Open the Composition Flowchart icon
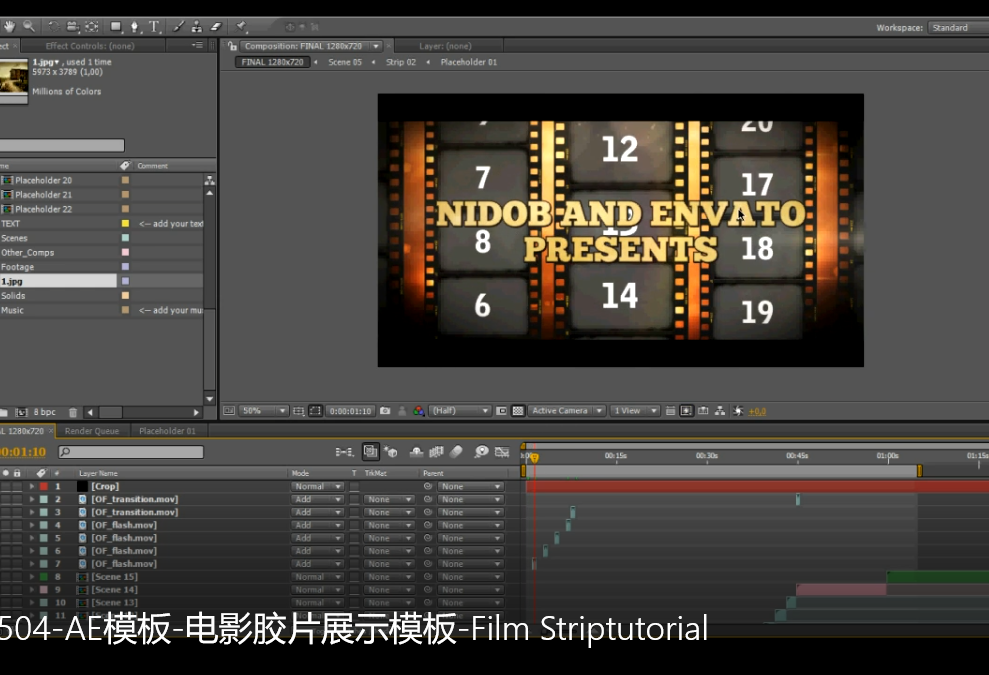This screenshot has height=675, width=989. (x=720, y=411)
